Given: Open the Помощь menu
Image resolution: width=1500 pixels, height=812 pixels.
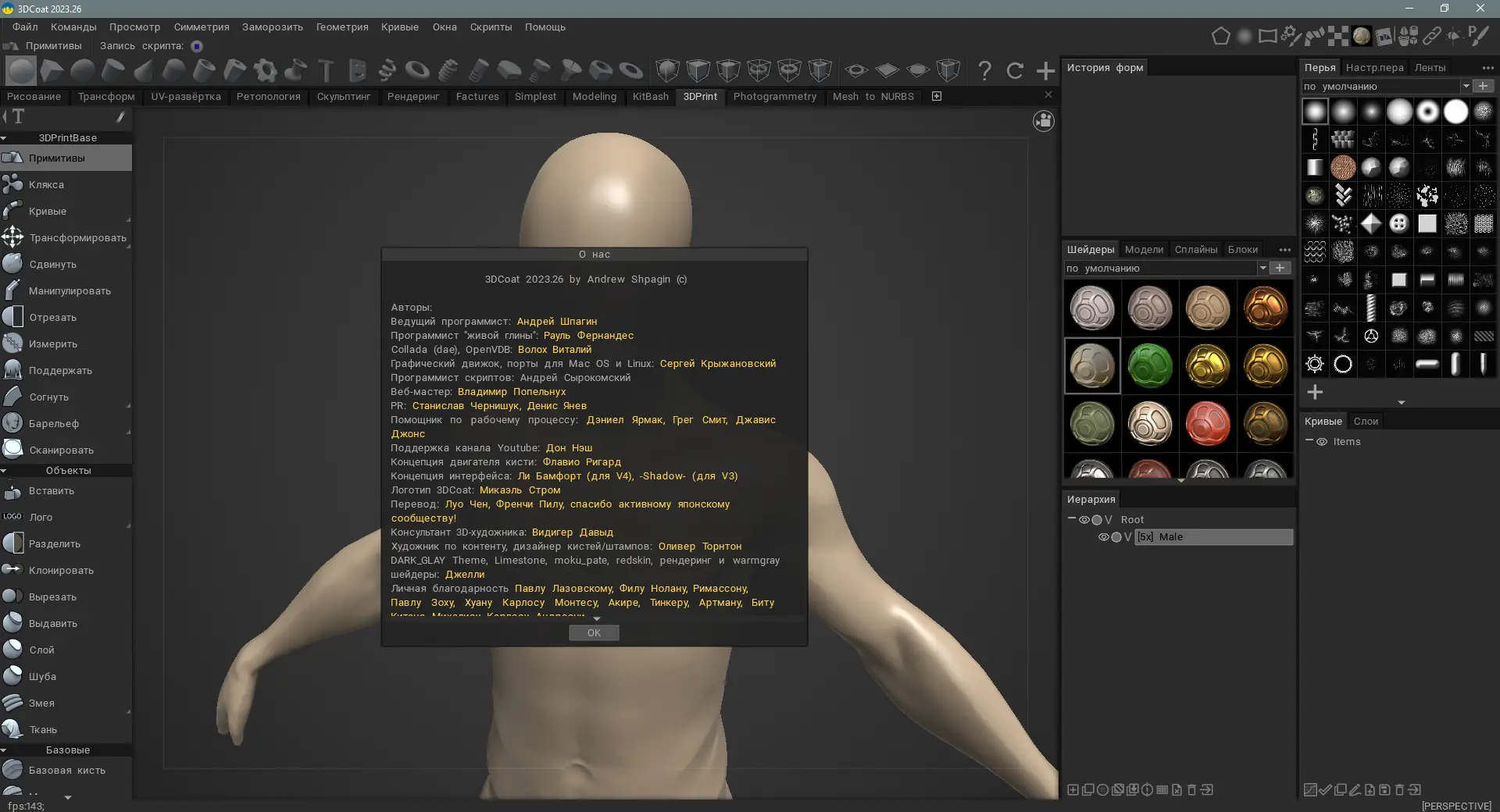Looking at the screenshot, I should pyautogui.click(x=545, y=27).
